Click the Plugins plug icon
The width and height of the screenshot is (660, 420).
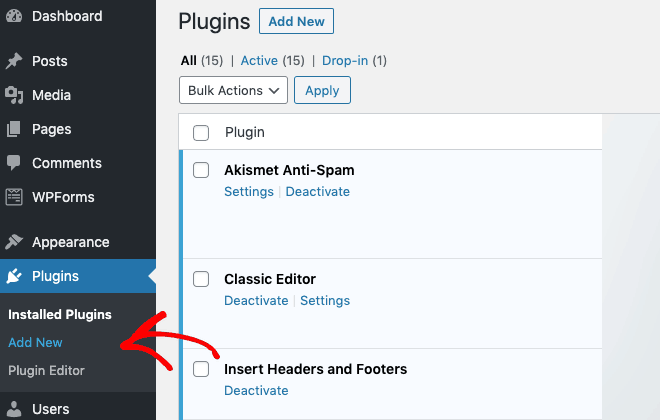tap(14, 276)
